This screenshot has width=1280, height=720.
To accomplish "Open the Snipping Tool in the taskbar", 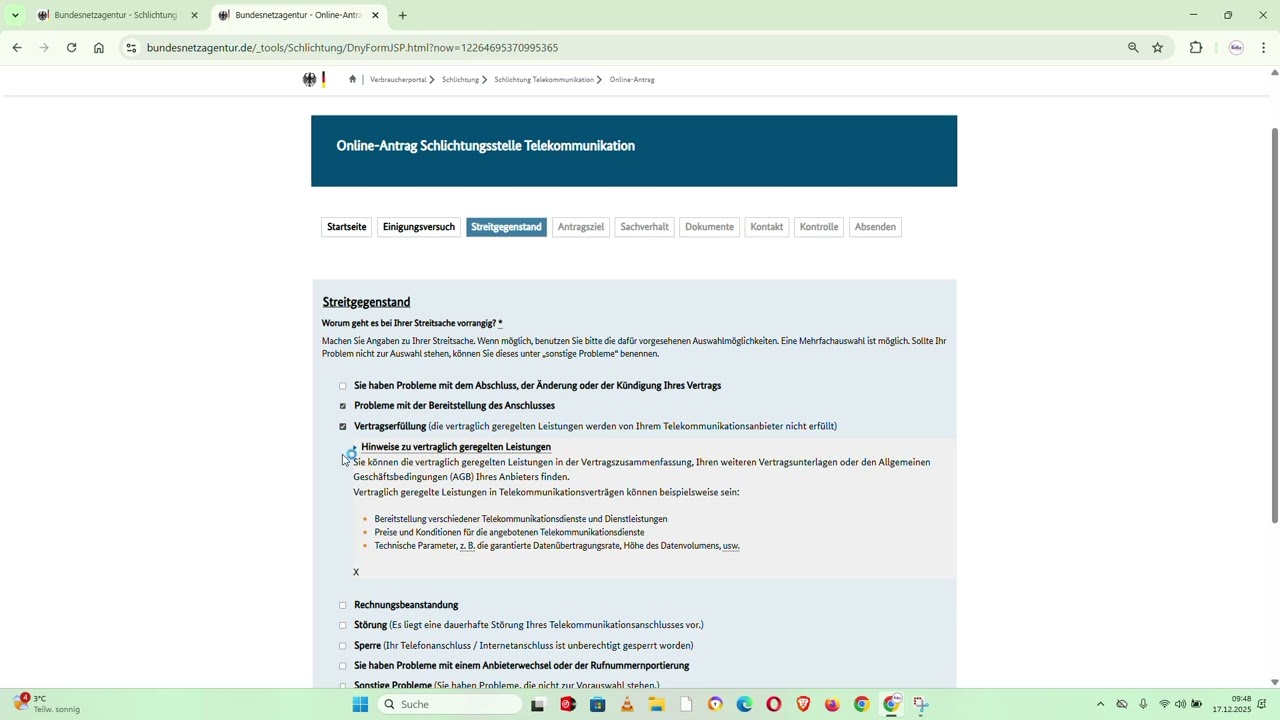I will (x=921, y=705).
